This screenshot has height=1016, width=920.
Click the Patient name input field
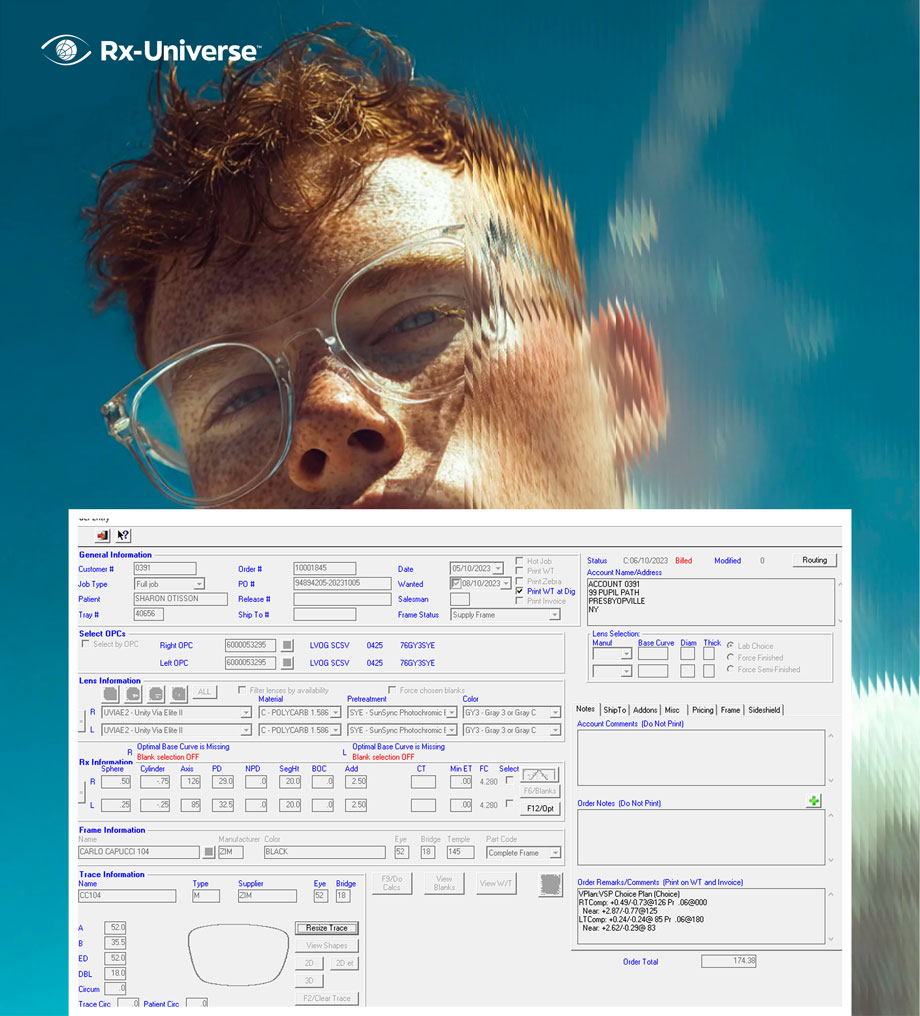click(180, 599)
